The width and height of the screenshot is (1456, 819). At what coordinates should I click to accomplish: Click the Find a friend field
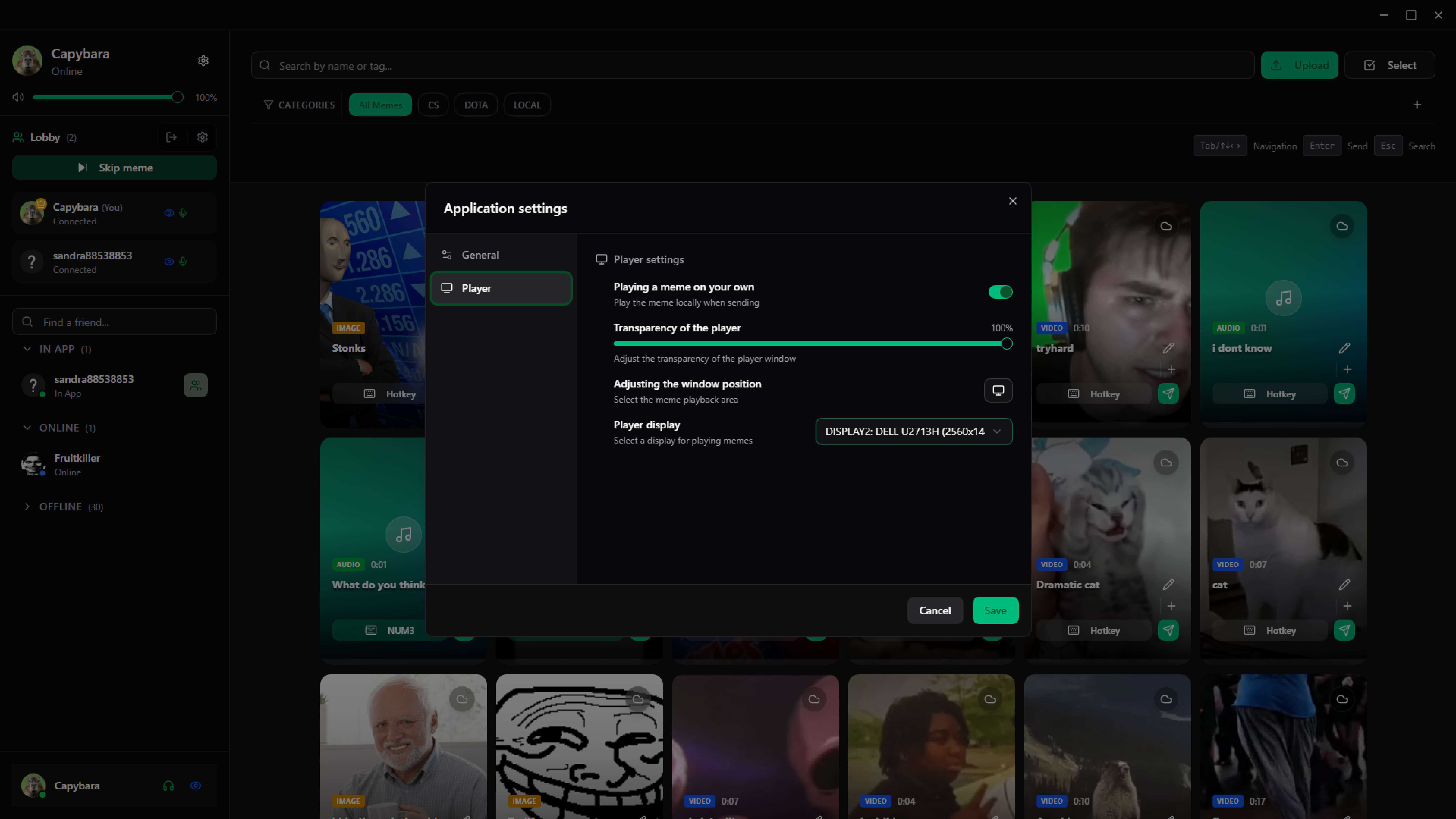point(114,322)
